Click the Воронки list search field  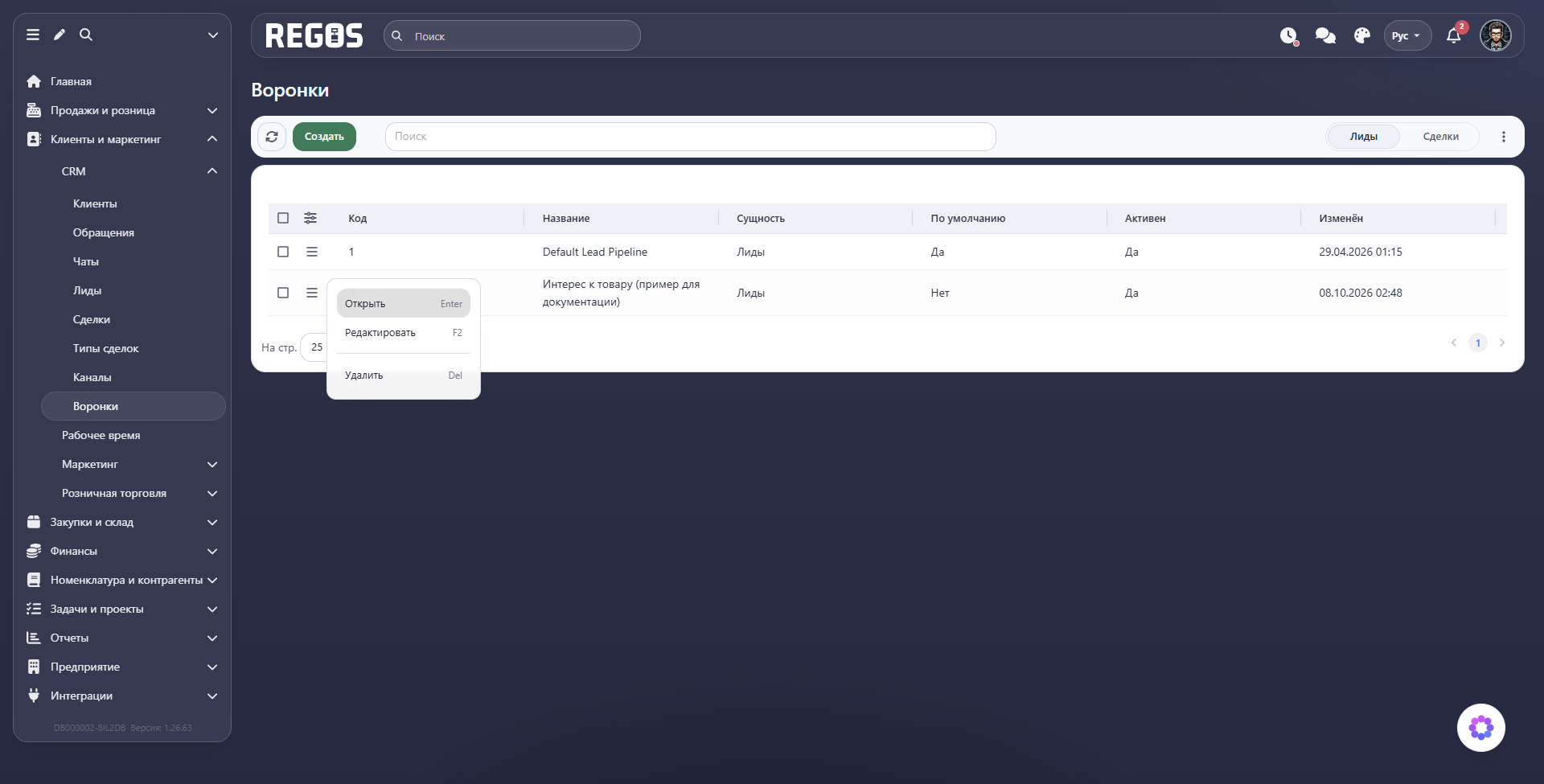(690, 137)
